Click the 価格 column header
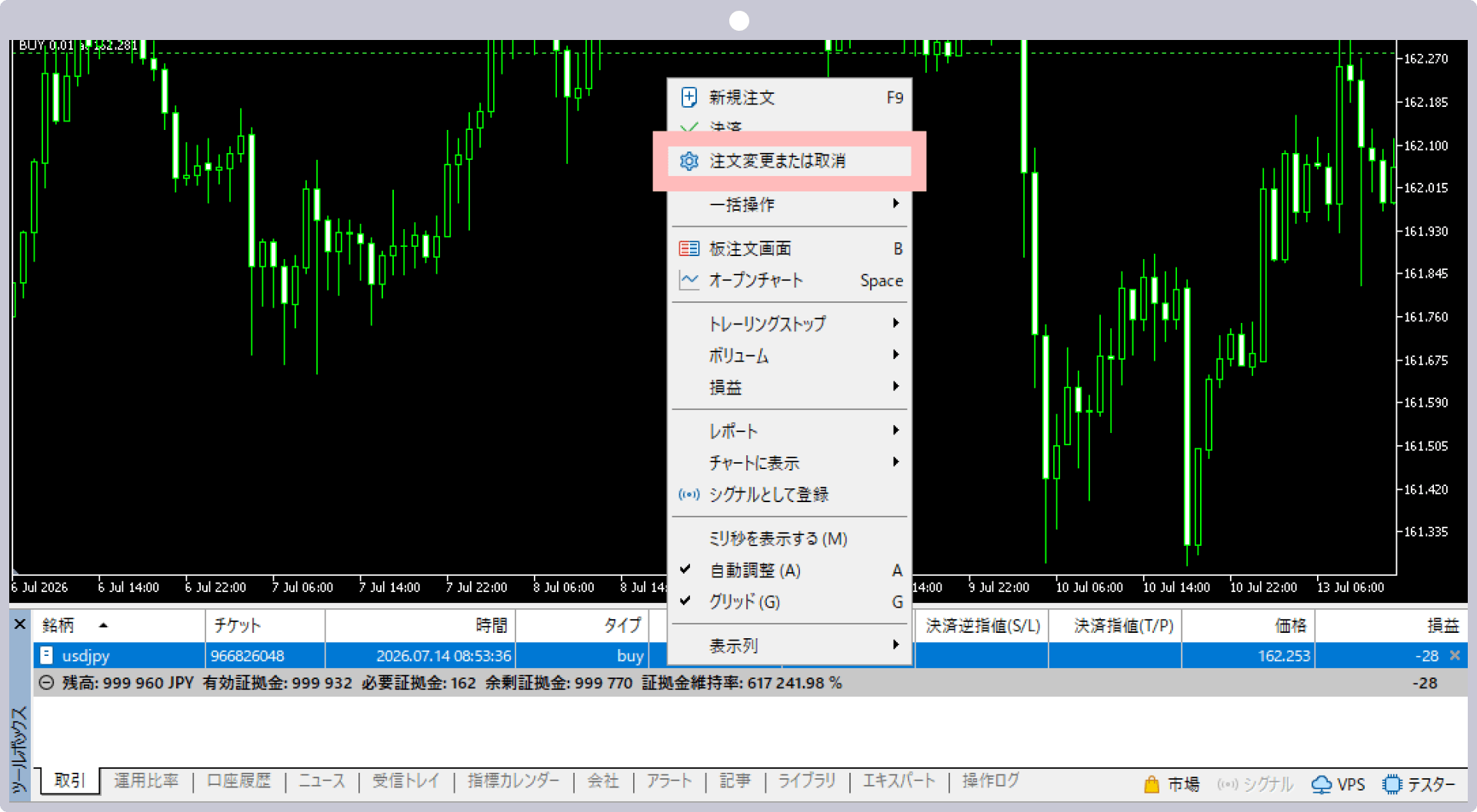The height and width of the screenshot is (812, 1477). point(1249,625)
